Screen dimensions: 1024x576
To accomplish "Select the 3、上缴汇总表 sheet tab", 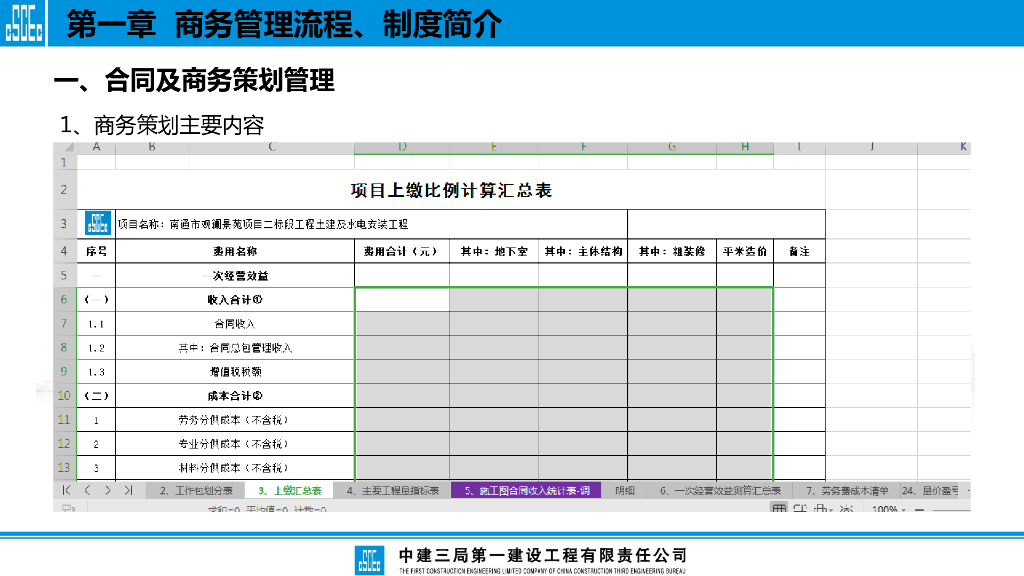I will [x=289, y=491].
